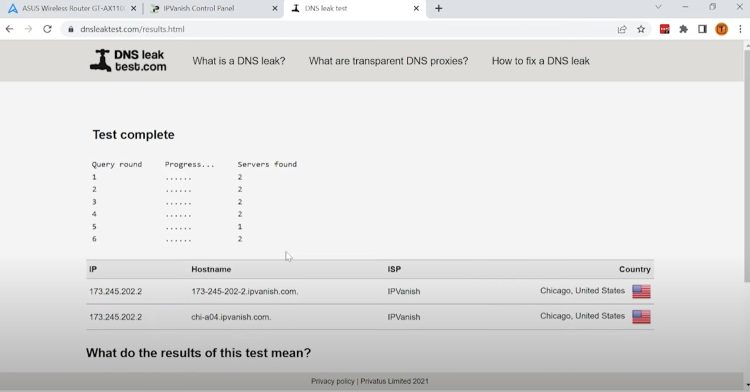
Task: Bookmark this page with the star icon
Action: point(641,29)
